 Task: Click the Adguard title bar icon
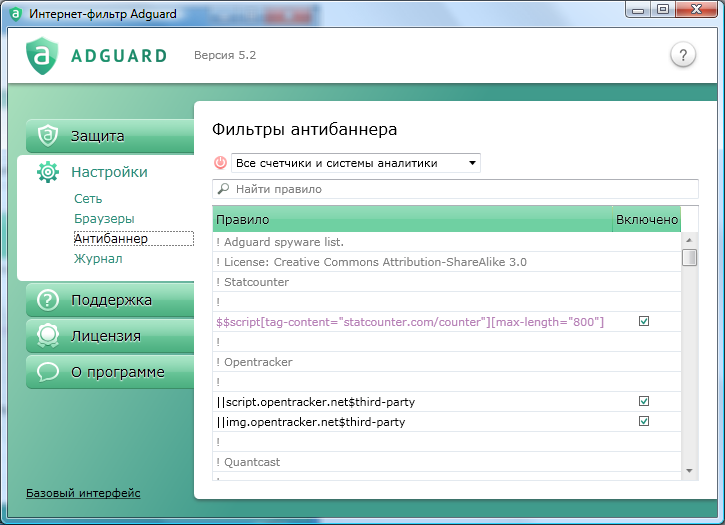[x=16, y=14]
